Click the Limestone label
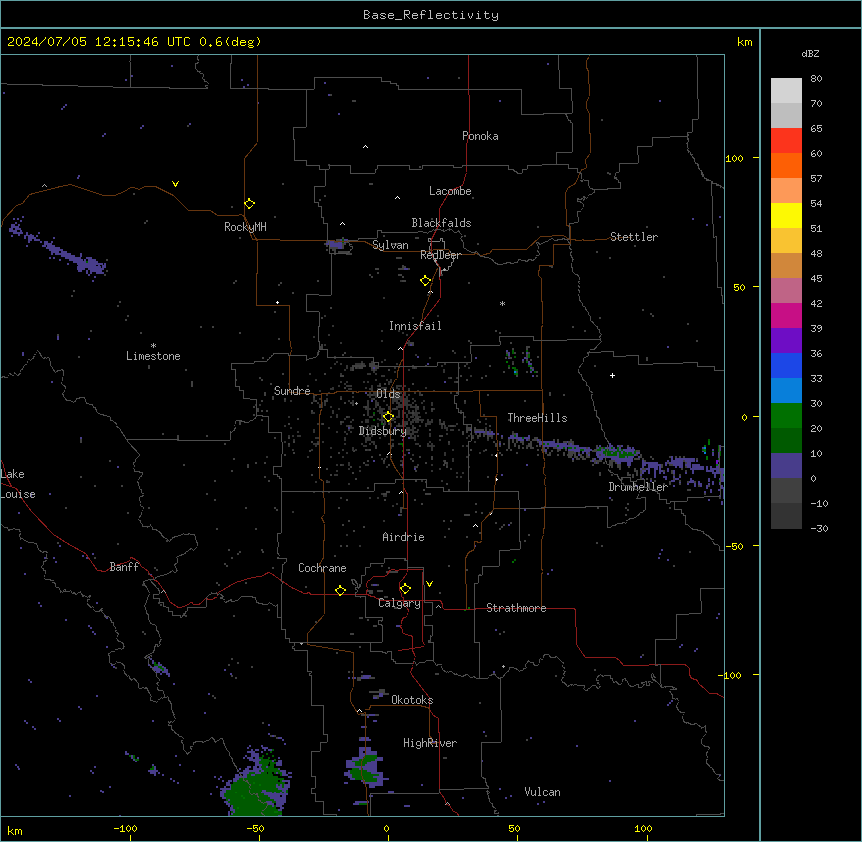Screen dimensions: 862x842 point(153,356)
